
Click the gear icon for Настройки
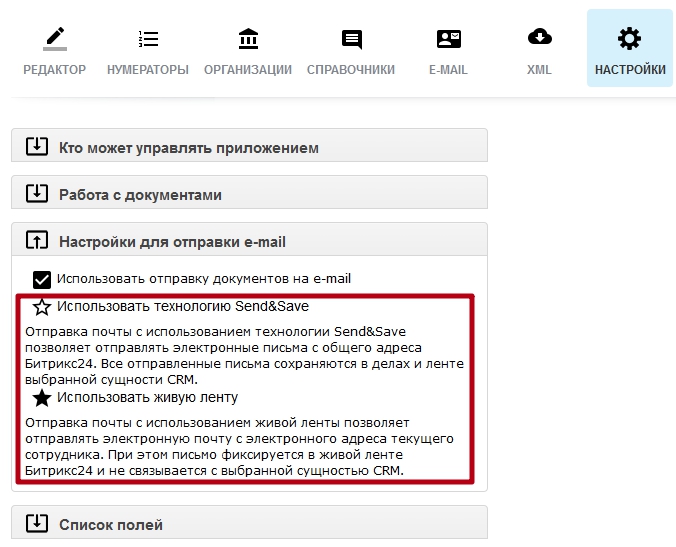[x=629, y=39]
